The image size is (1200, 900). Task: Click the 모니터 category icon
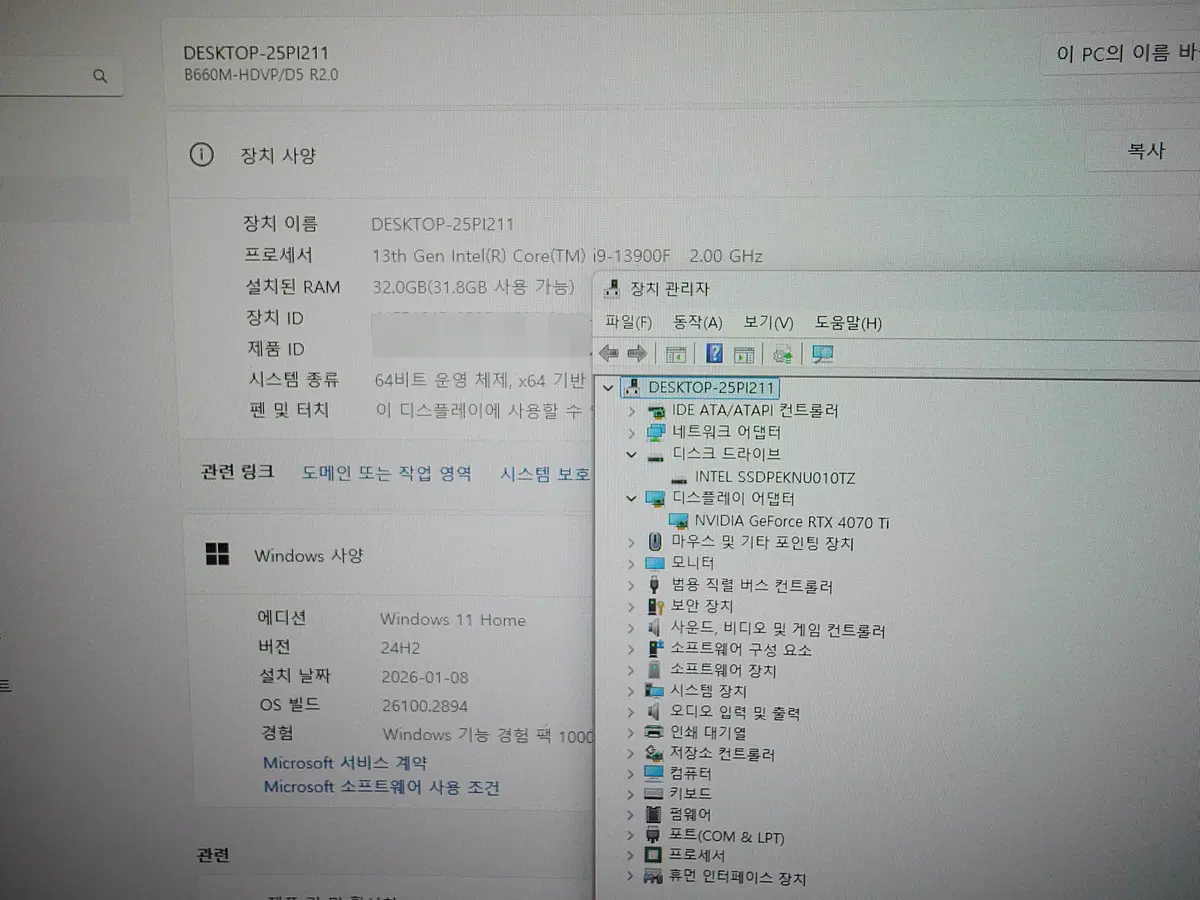coord(655,564)
